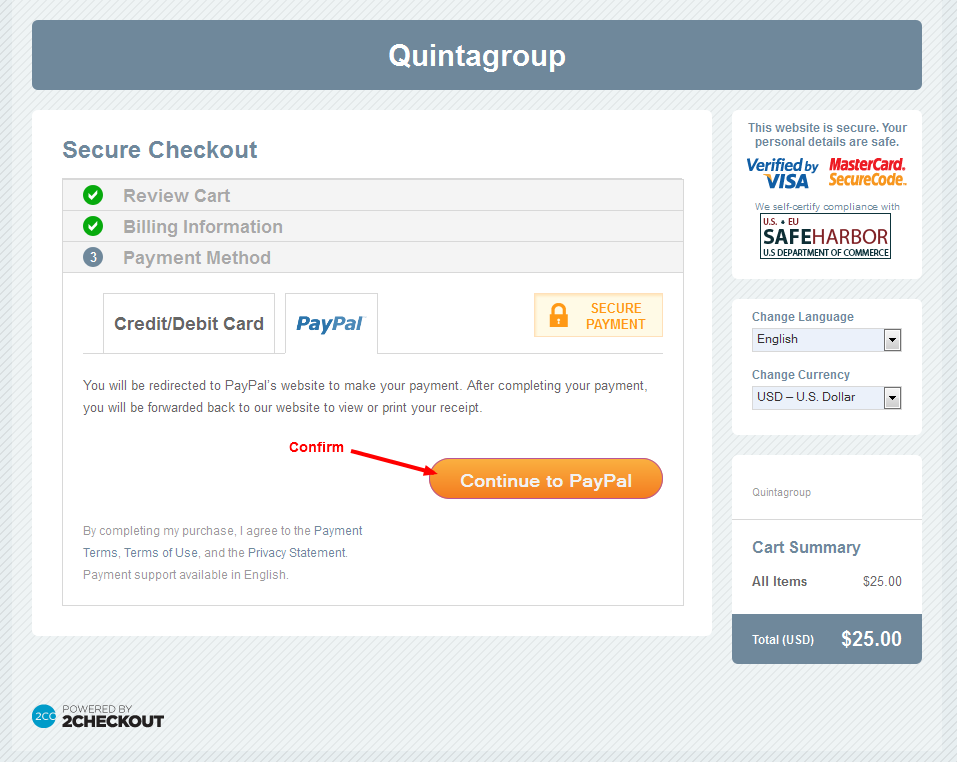This screenshot has height=762, width=957.
Task: Open the Privacy Statement link
Action: [297, 553]
